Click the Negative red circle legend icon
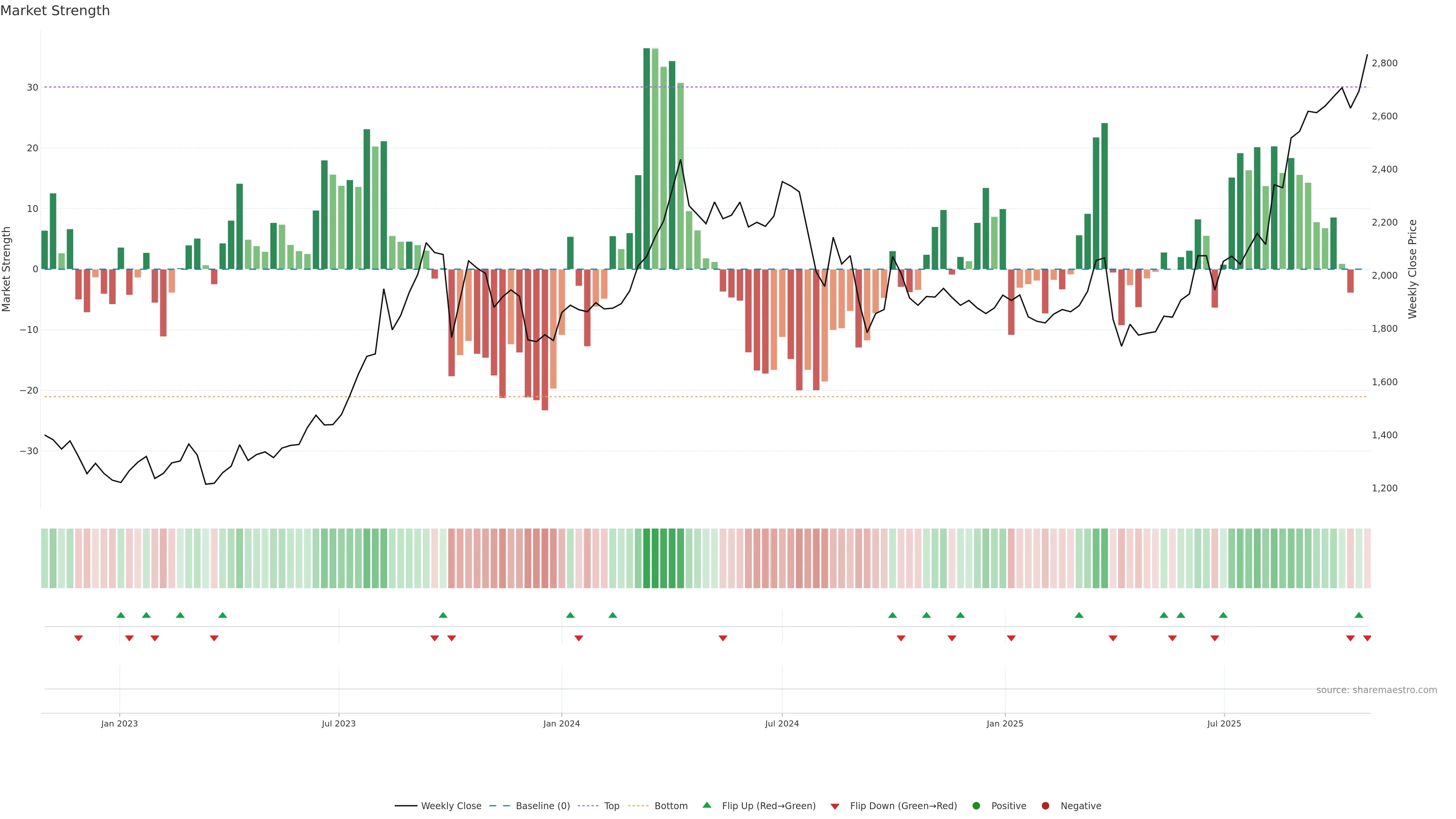1456x819 pixels. pyautogui.click(x=1045, y=806)
